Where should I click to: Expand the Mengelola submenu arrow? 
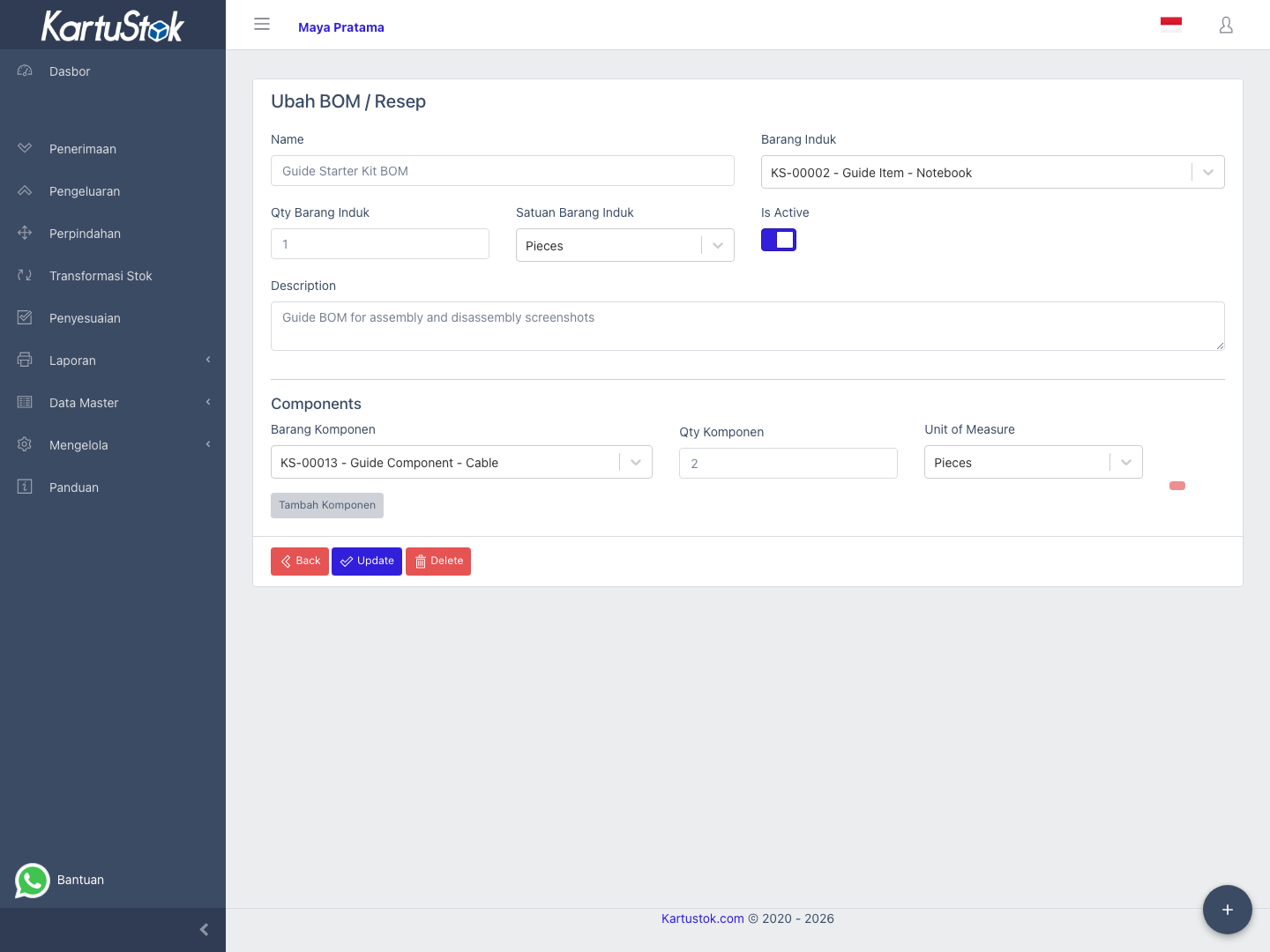coord(208,444)
